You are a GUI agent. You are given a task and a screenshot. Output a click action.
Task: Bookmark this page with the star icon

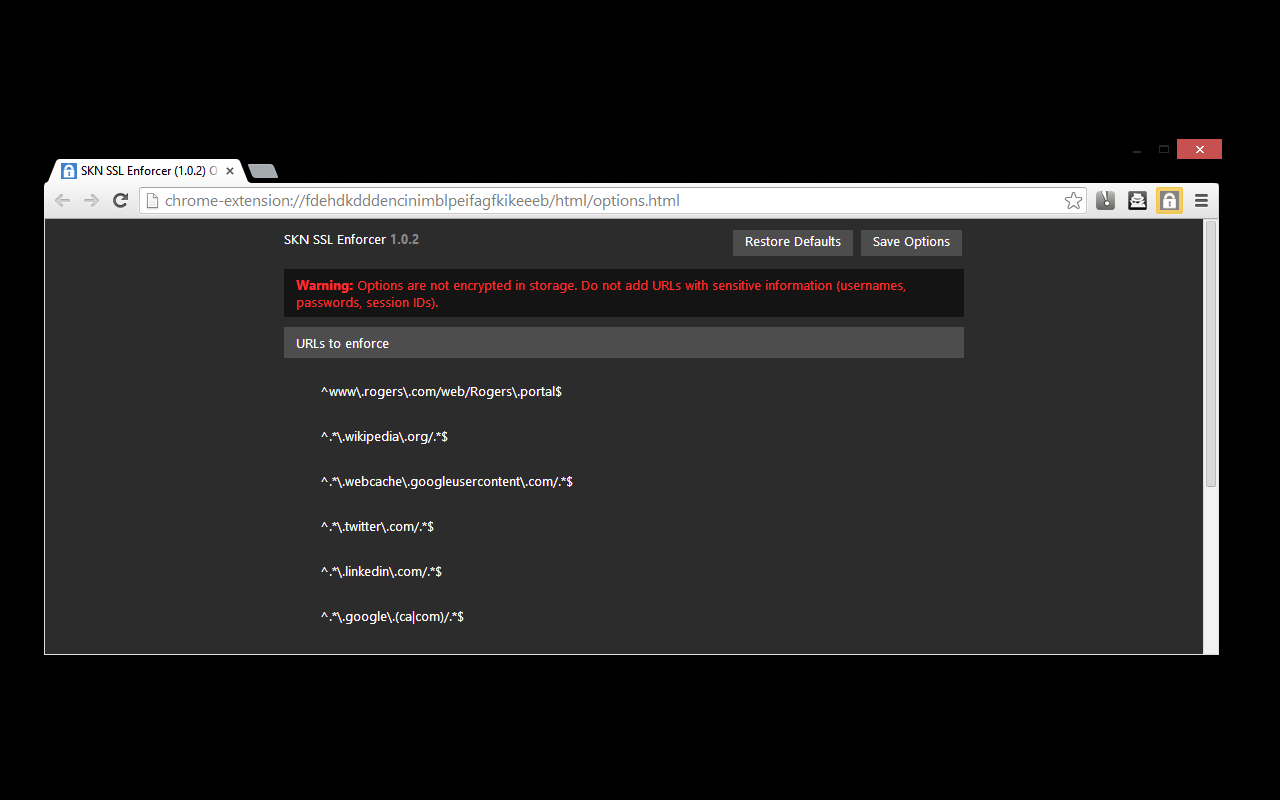coord(1073,201)
